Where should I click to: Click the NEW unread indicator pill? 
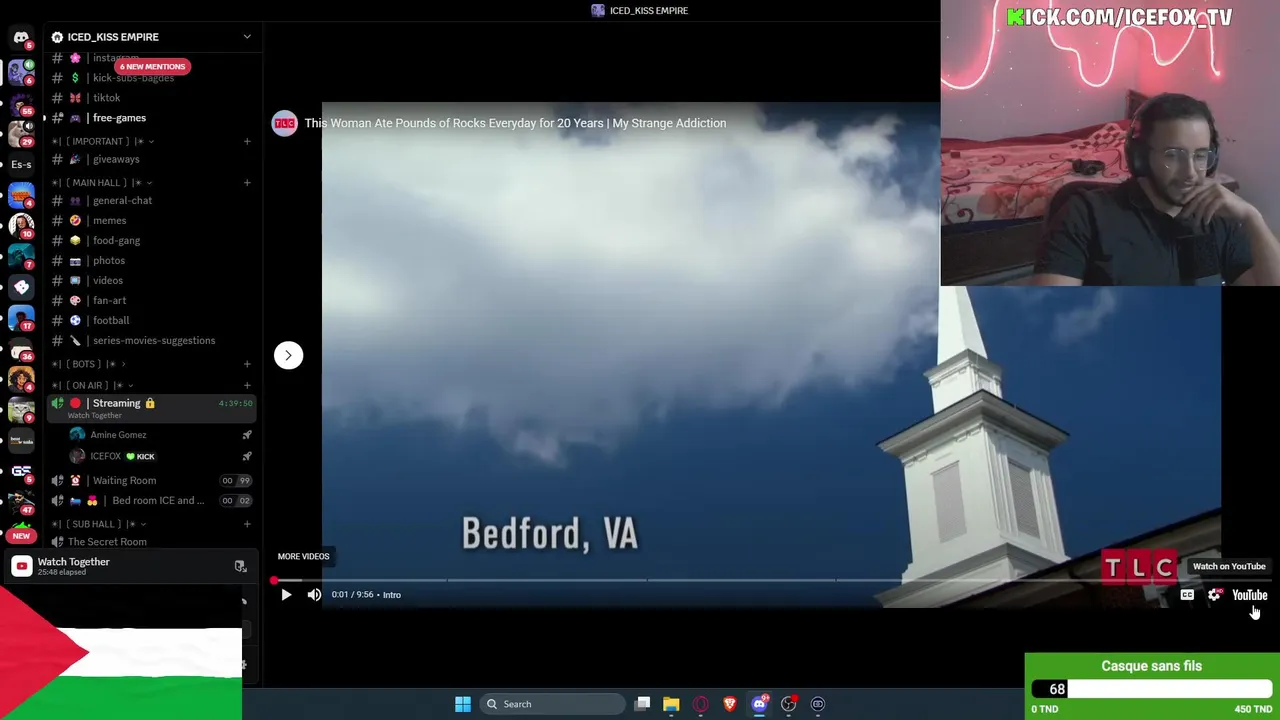tap(21, 536)
